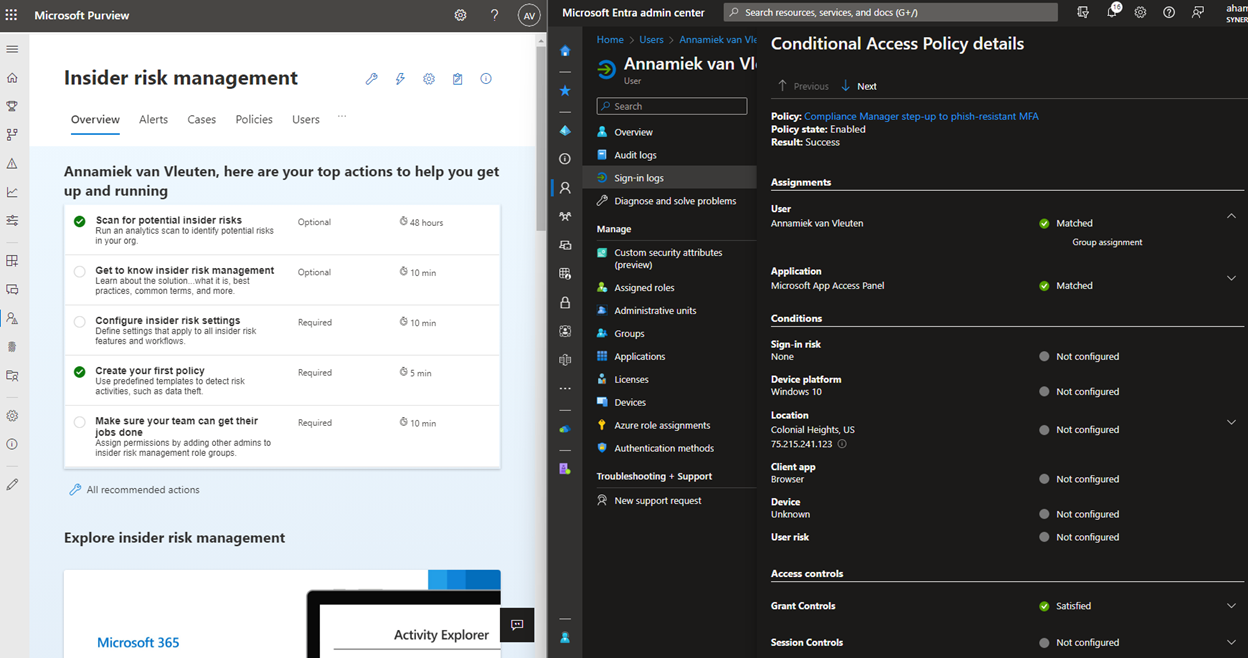Check 'Make sure your team can get their jobs done' circle
The image size is (1248, 658).
click(79, 422)
